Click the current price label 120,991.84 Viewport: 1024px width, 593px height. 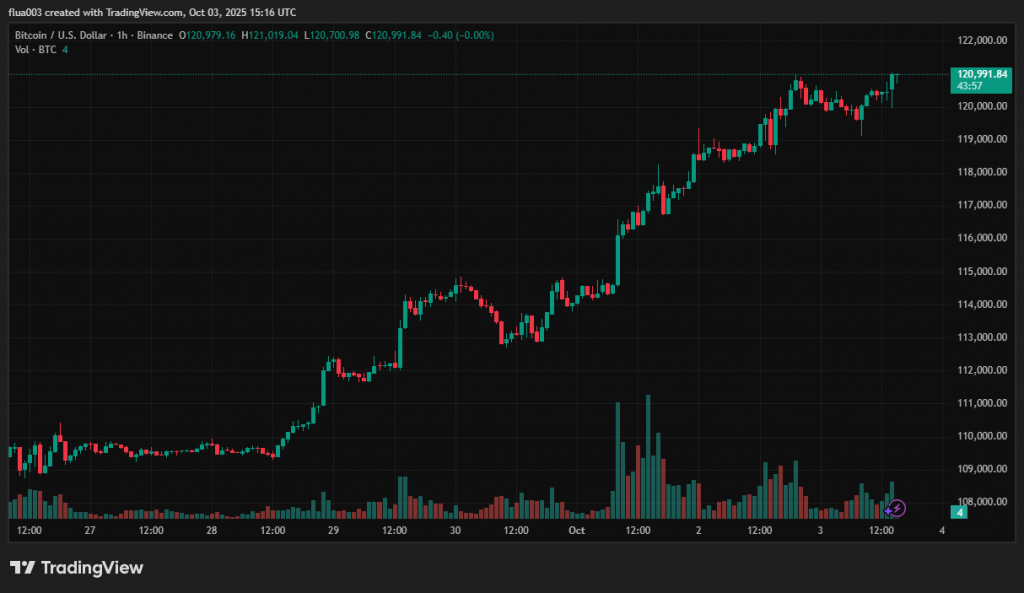(981, 74)
